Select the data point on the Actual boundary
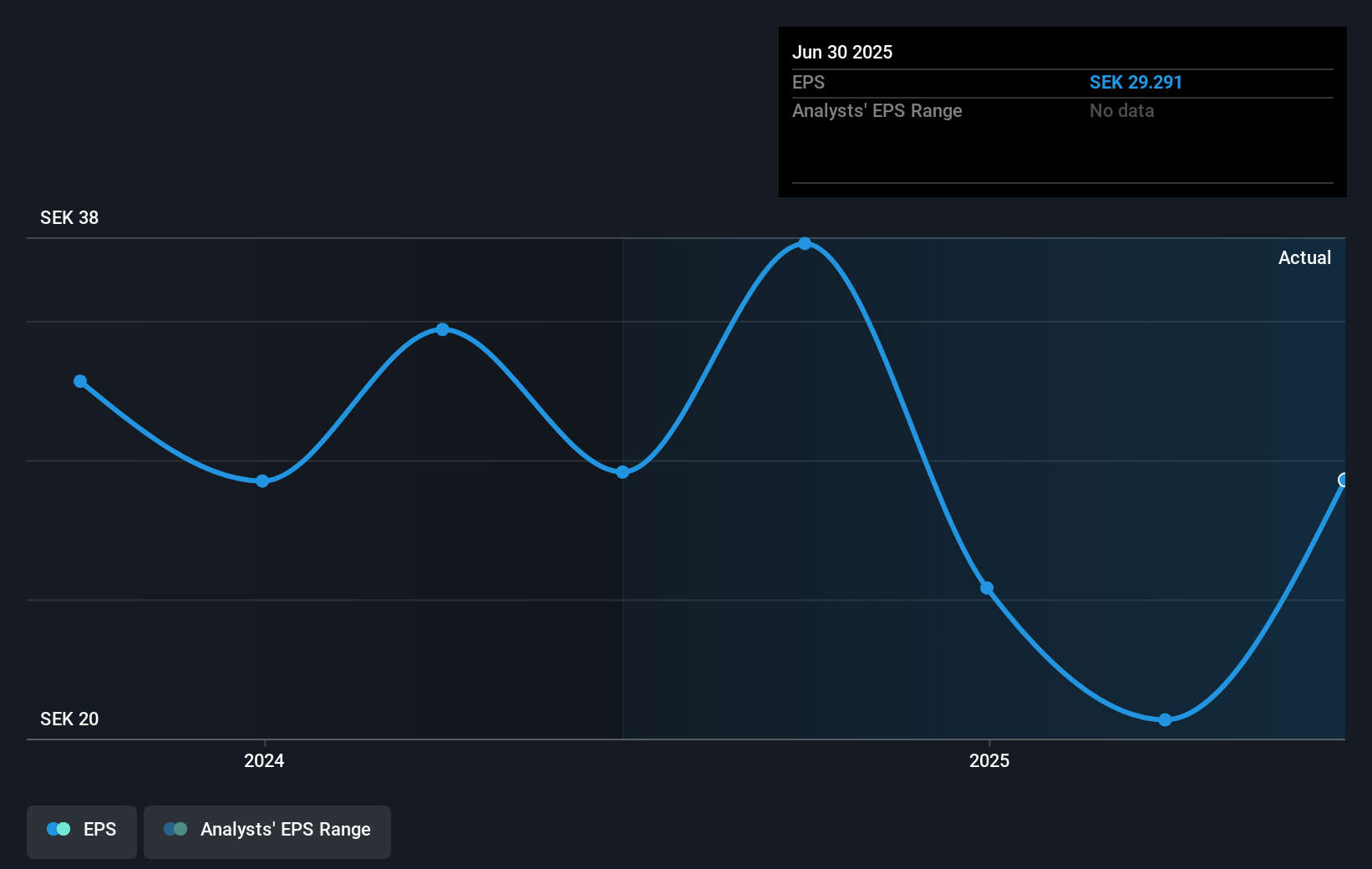 pyautogui.click(x=622, y=472)
